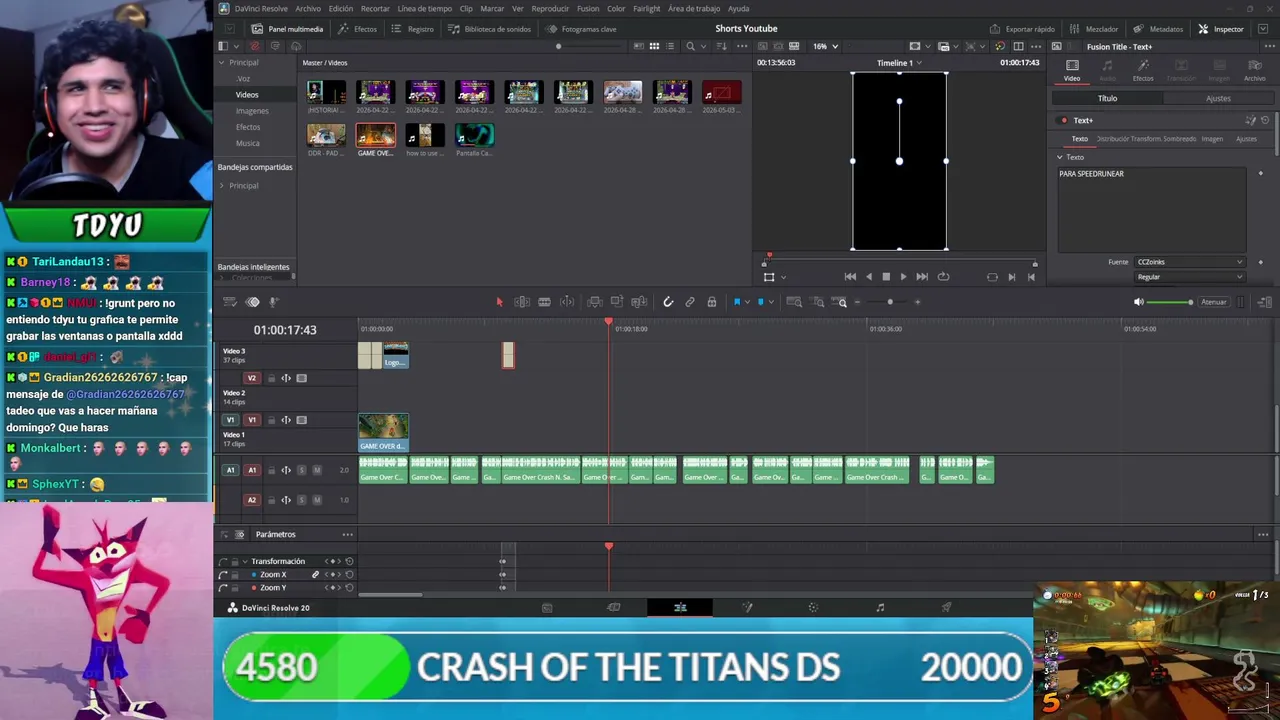Switch to the Ajustes inspector tab
The height and width of the screenshot is (720, 1280).
point(1218,98)
